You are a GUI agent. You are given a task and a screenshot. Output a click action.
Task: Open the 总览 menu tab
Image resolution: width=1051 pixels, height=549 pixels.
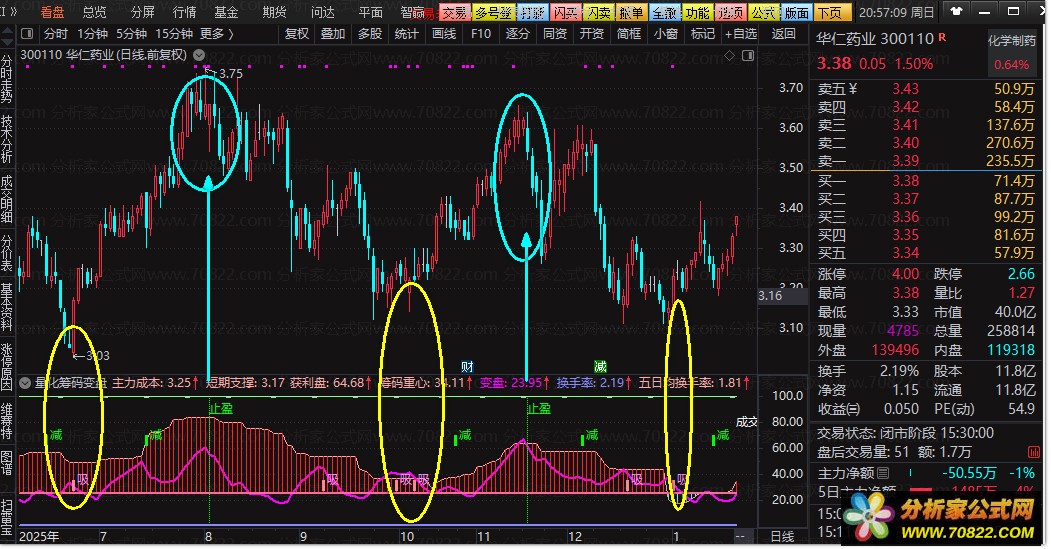click(95, 12)
